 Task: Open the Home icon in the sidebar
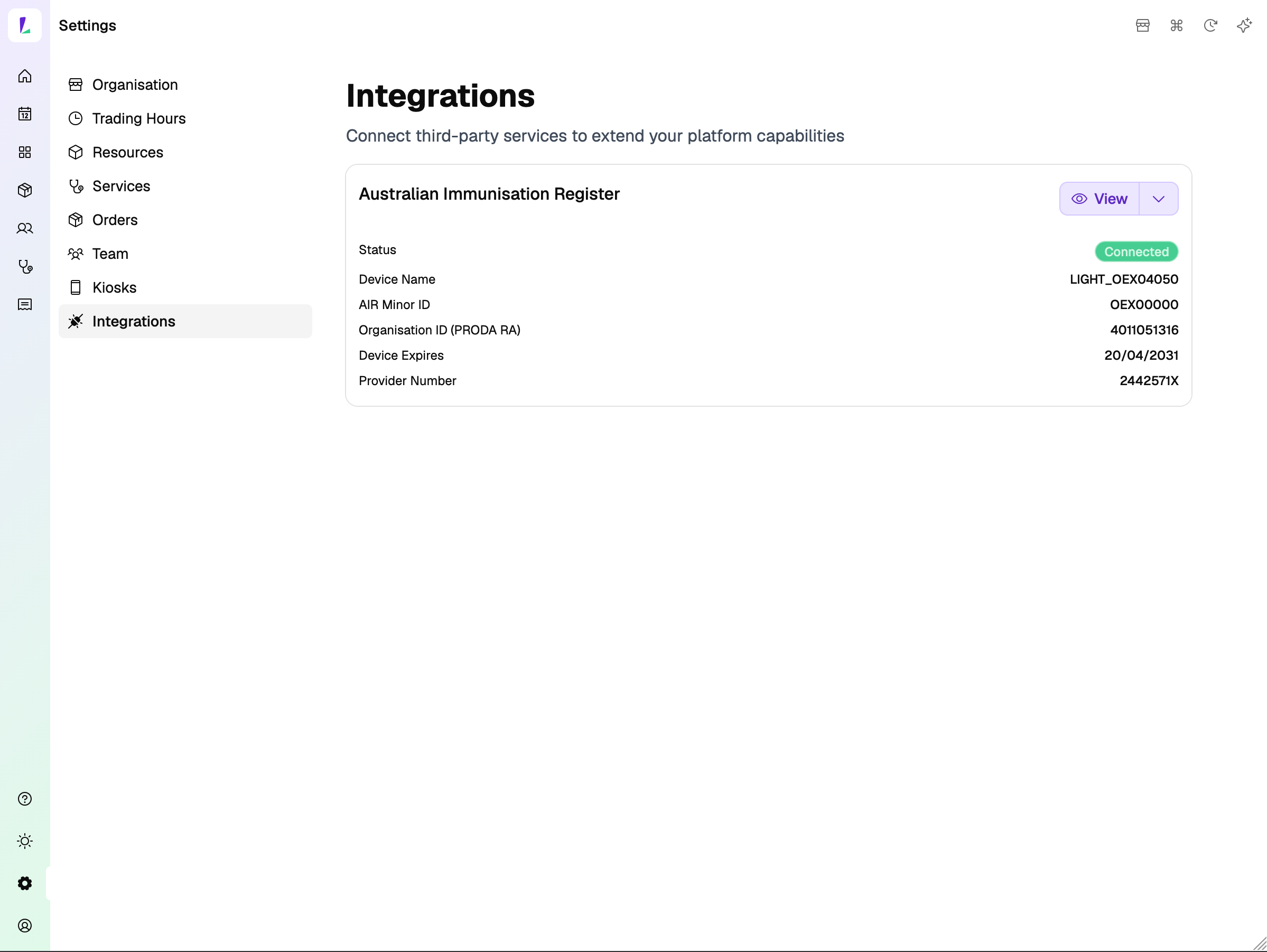pos(25,76)
